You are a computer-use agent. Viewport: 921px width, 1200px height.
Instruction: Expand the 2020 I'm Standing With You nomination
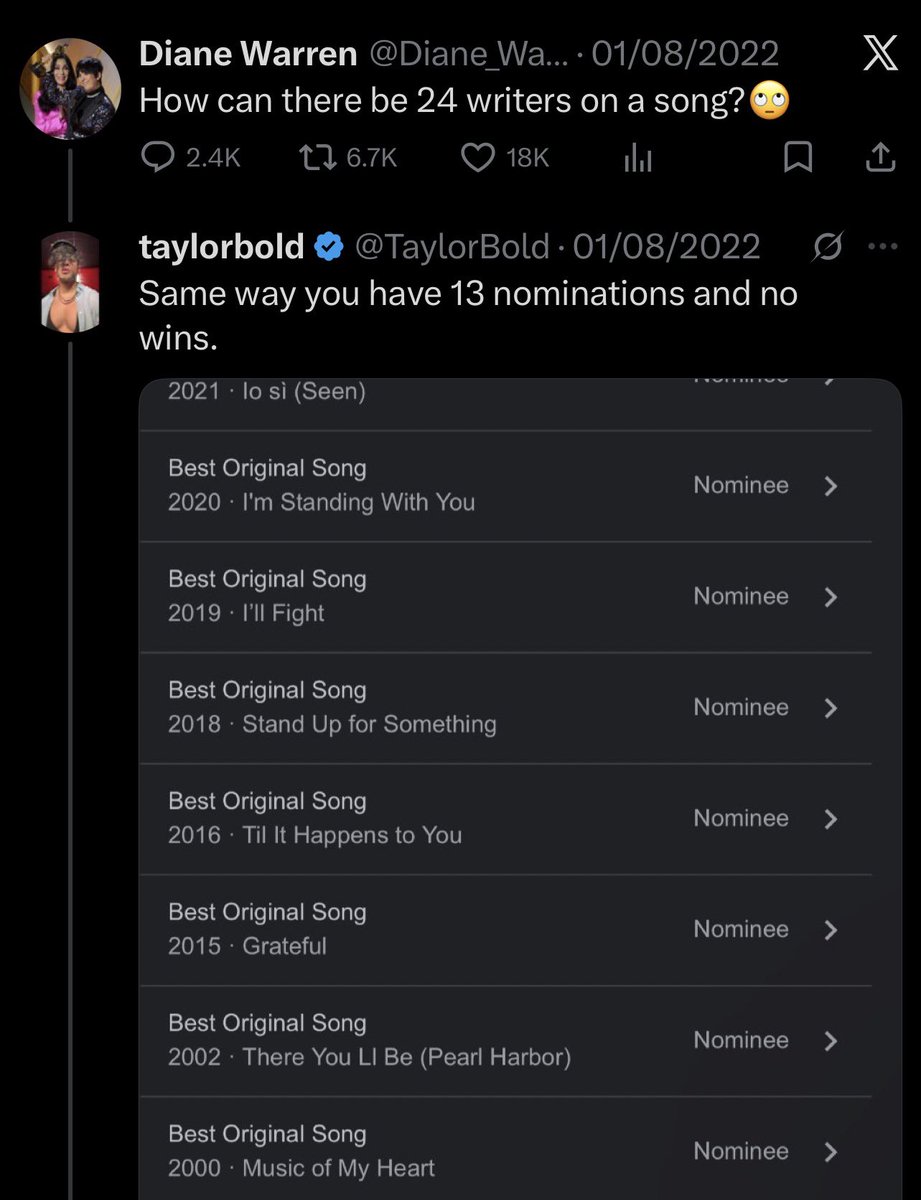click(x=829, y=486)
